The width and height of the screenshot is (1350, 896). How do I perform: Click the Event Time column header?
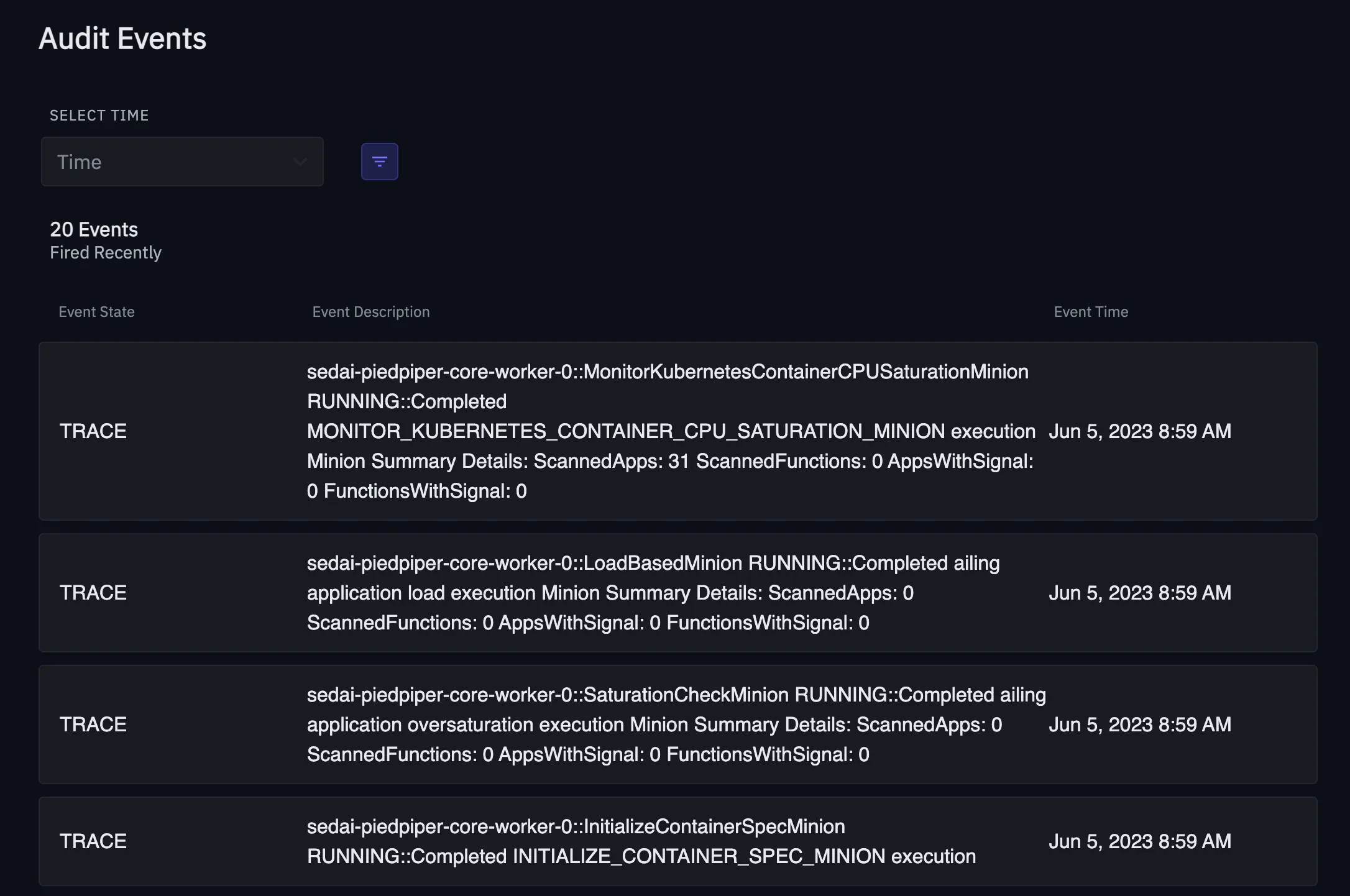tap(1090, 312)
